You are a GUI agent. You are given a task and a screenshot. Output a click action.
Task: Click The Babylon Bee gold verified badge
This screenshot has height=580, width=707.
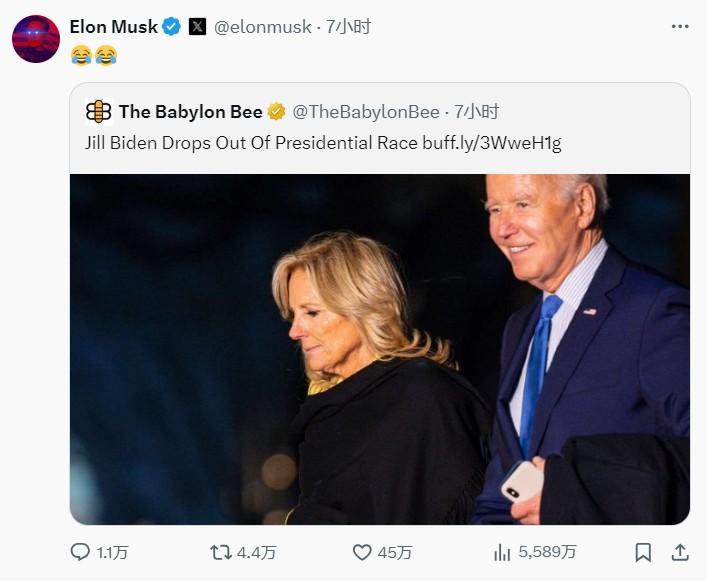(276, 111)
